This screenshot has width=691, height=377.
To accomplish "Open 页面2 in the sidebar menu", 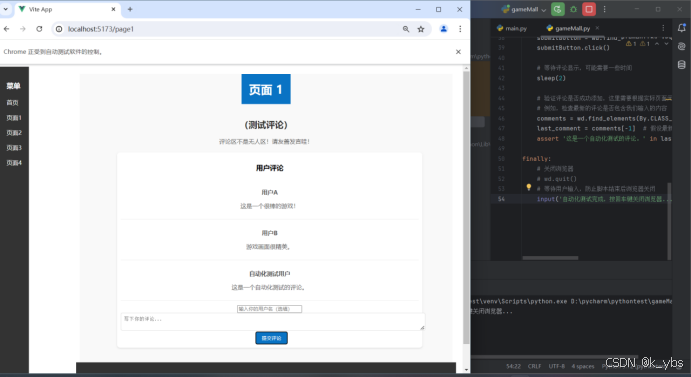I will tap(14, 133).
